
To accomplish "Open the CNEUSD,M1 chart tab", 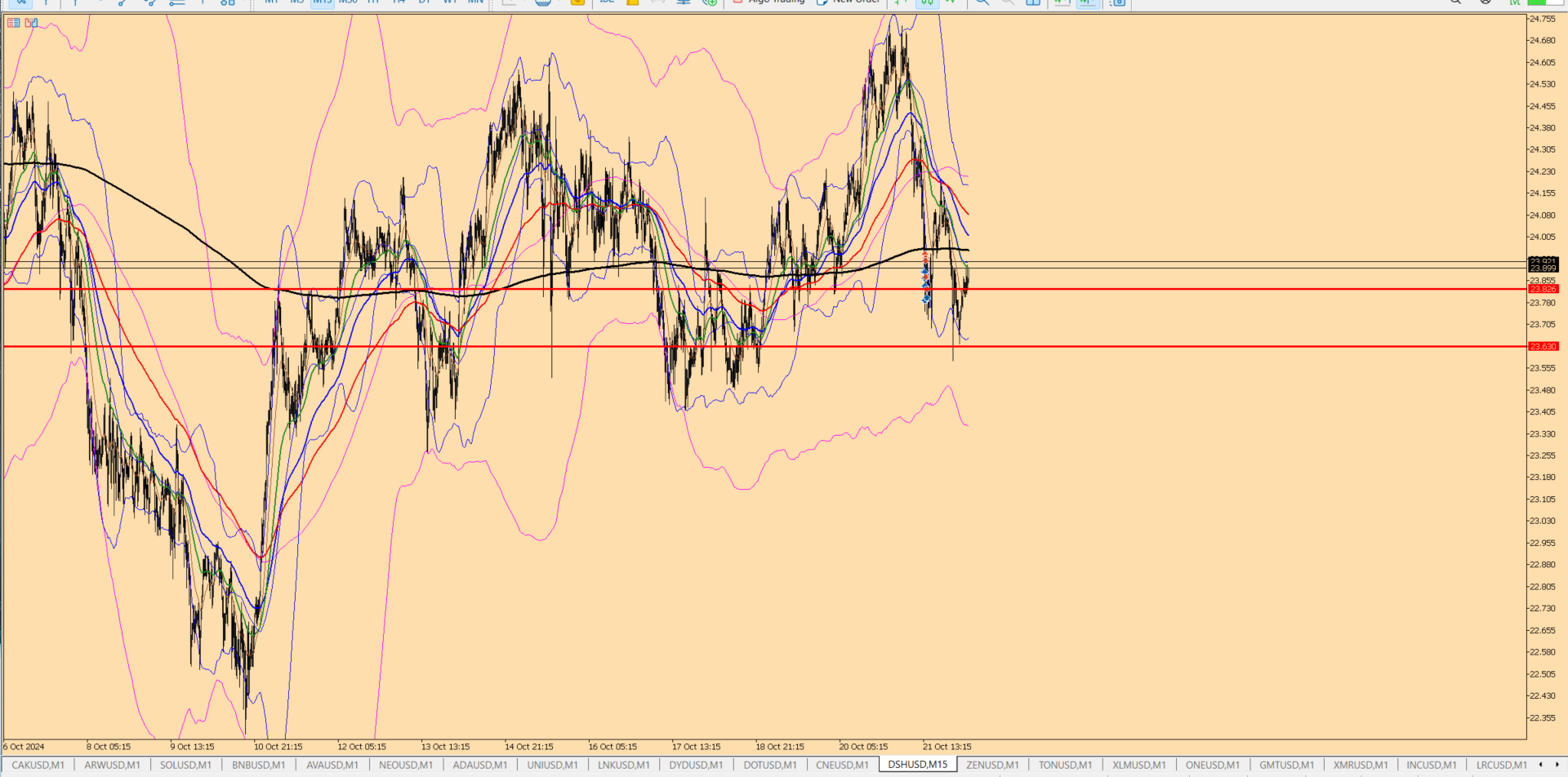I will (842, 765).
